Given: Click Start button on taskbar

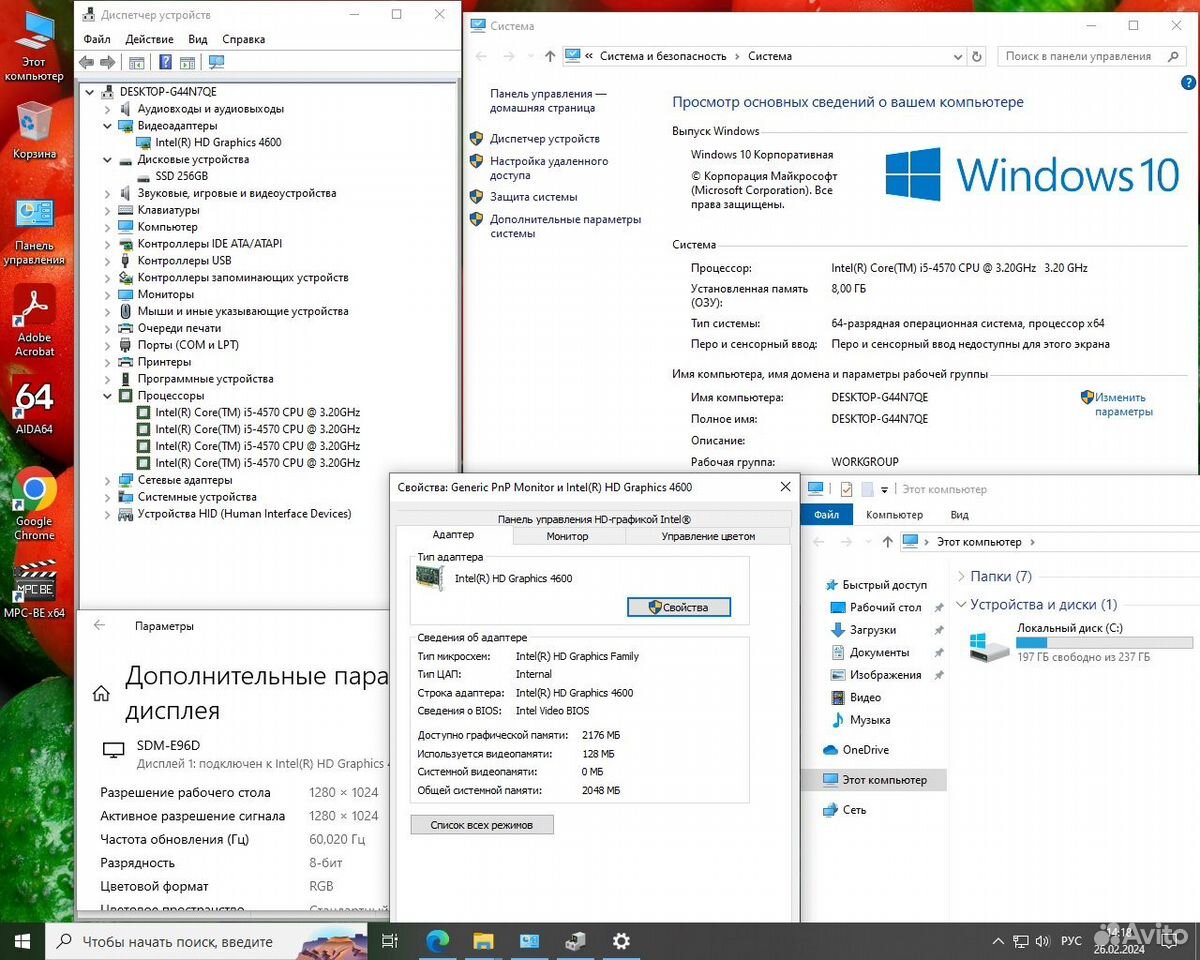Looking at the screenshot, I should (22, 941).
